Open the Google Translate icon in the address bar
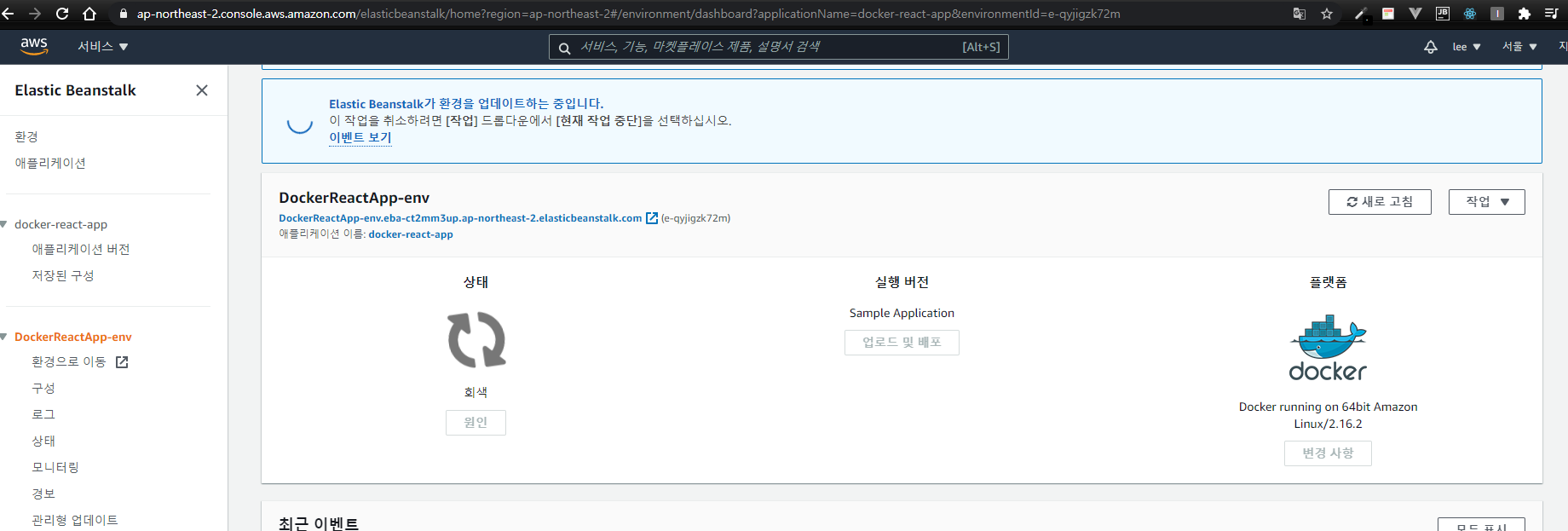The width and height of the screenshot is (1568, 531). 1300,14
